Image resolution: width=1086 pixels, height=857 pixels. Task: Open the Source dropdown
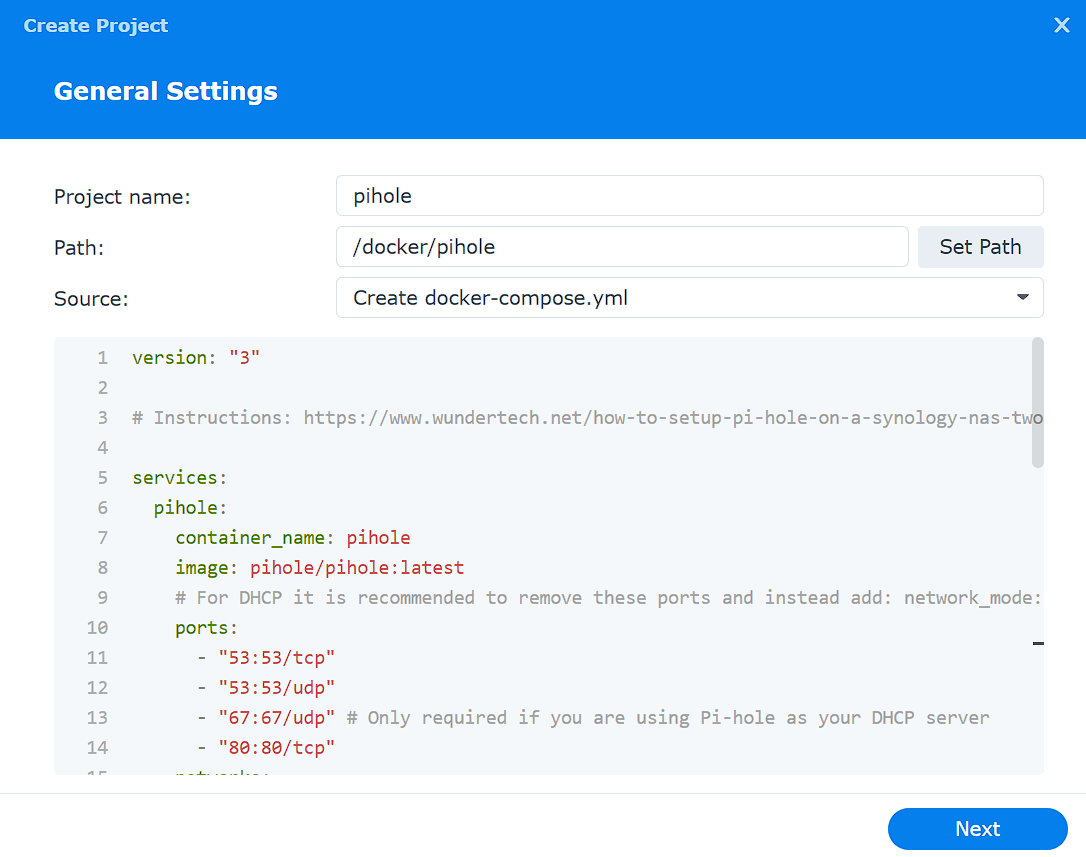[690, 297]
